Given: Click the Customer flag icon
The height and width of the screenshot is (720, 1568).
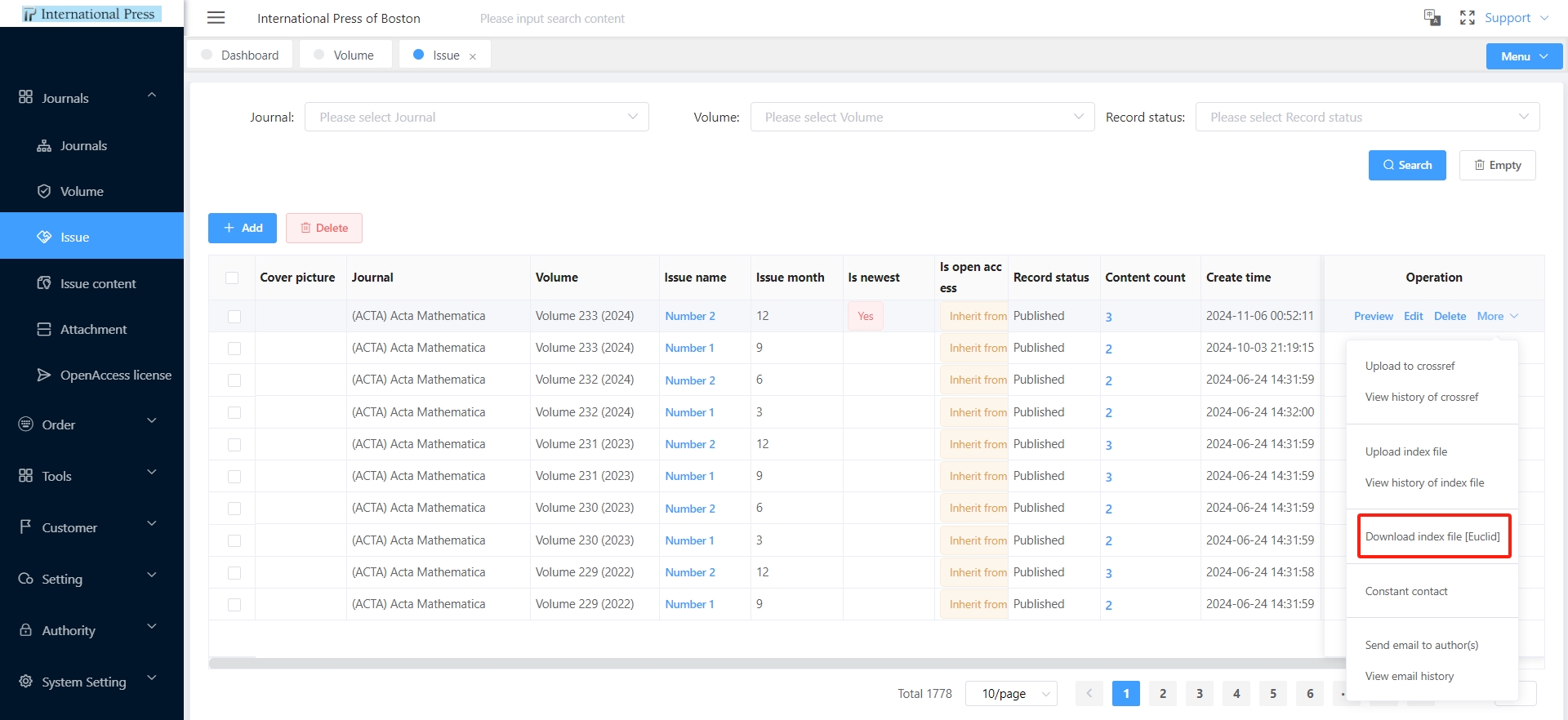Looking at the screenshot, I should [26, 527].
